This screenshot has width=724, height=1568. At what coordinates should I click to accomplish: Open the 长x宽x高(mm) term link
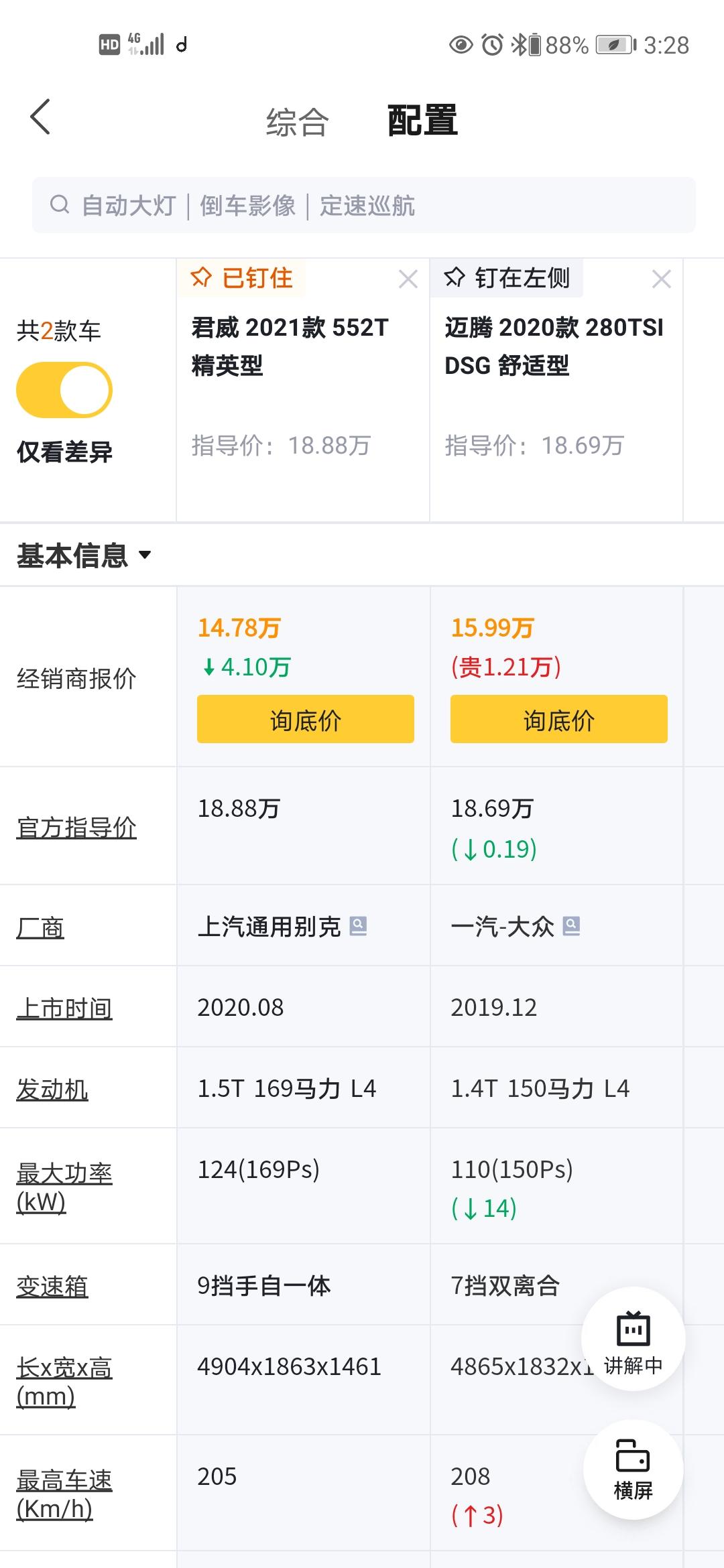(64, 1382)
